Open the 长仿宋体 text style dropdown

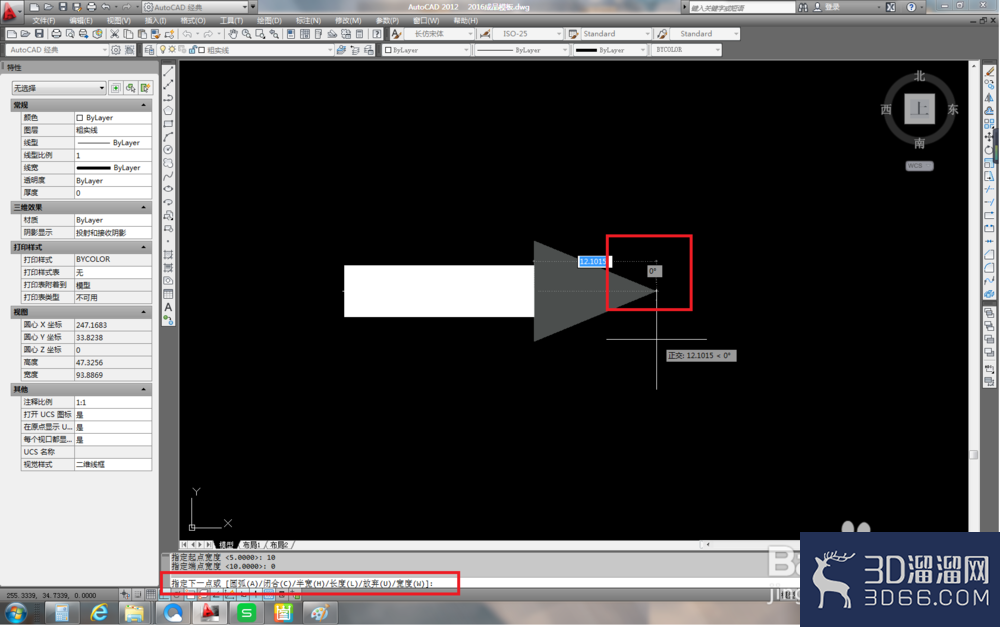coord(440,34)
